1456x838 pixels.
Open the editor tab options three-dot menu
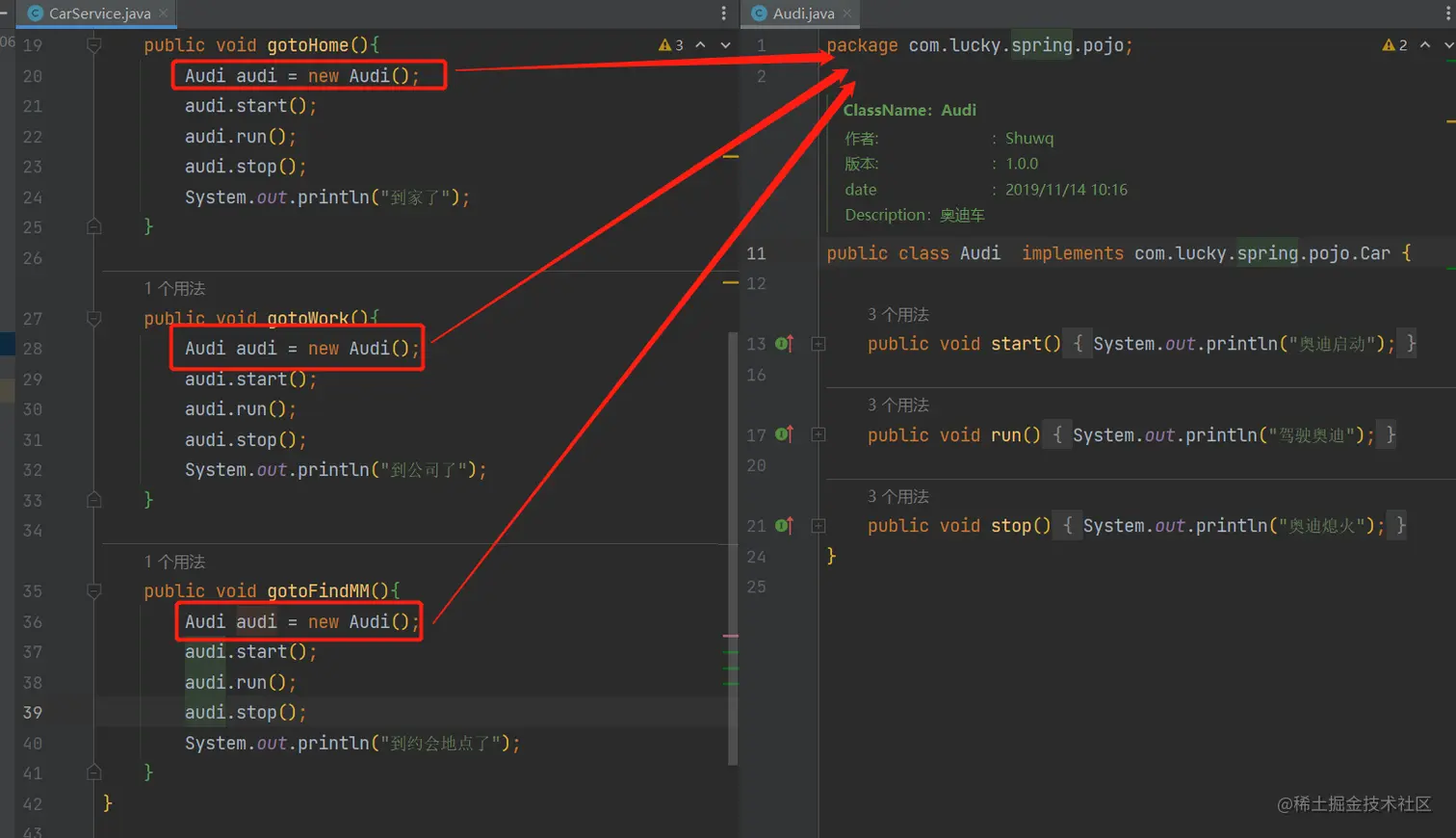coord(724,13)
